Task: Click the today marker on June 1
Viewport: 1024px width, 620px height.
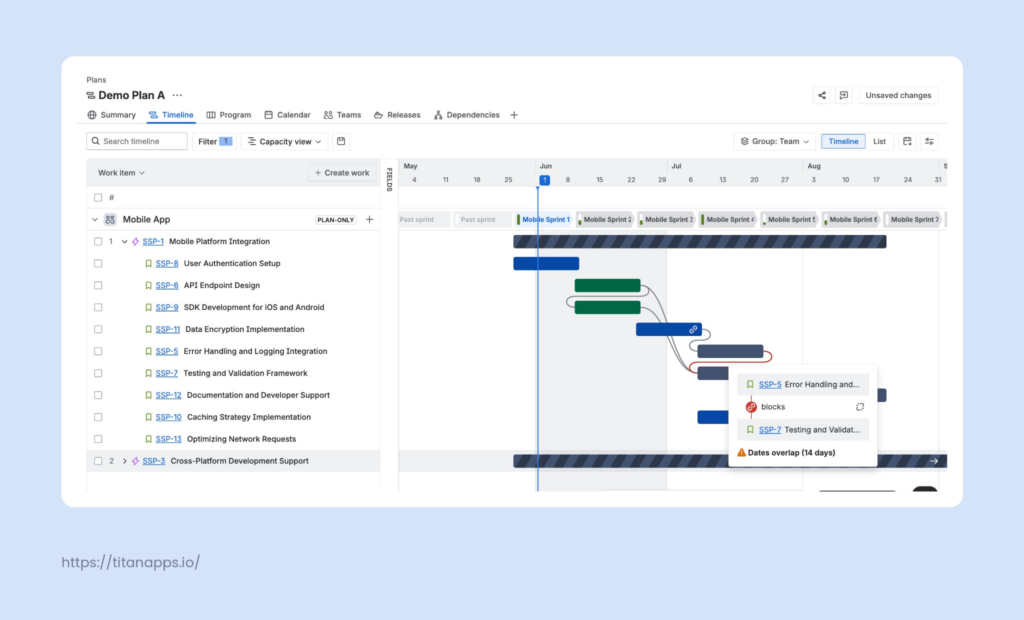Action: [x=544, y=180]
